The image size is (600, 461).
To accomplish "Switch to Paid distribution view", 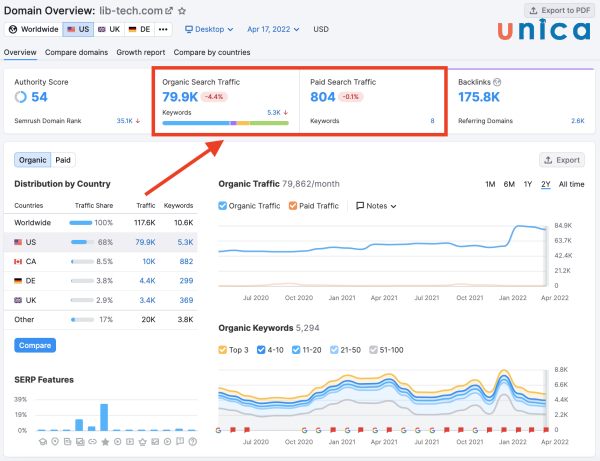I will pos(63,160).
